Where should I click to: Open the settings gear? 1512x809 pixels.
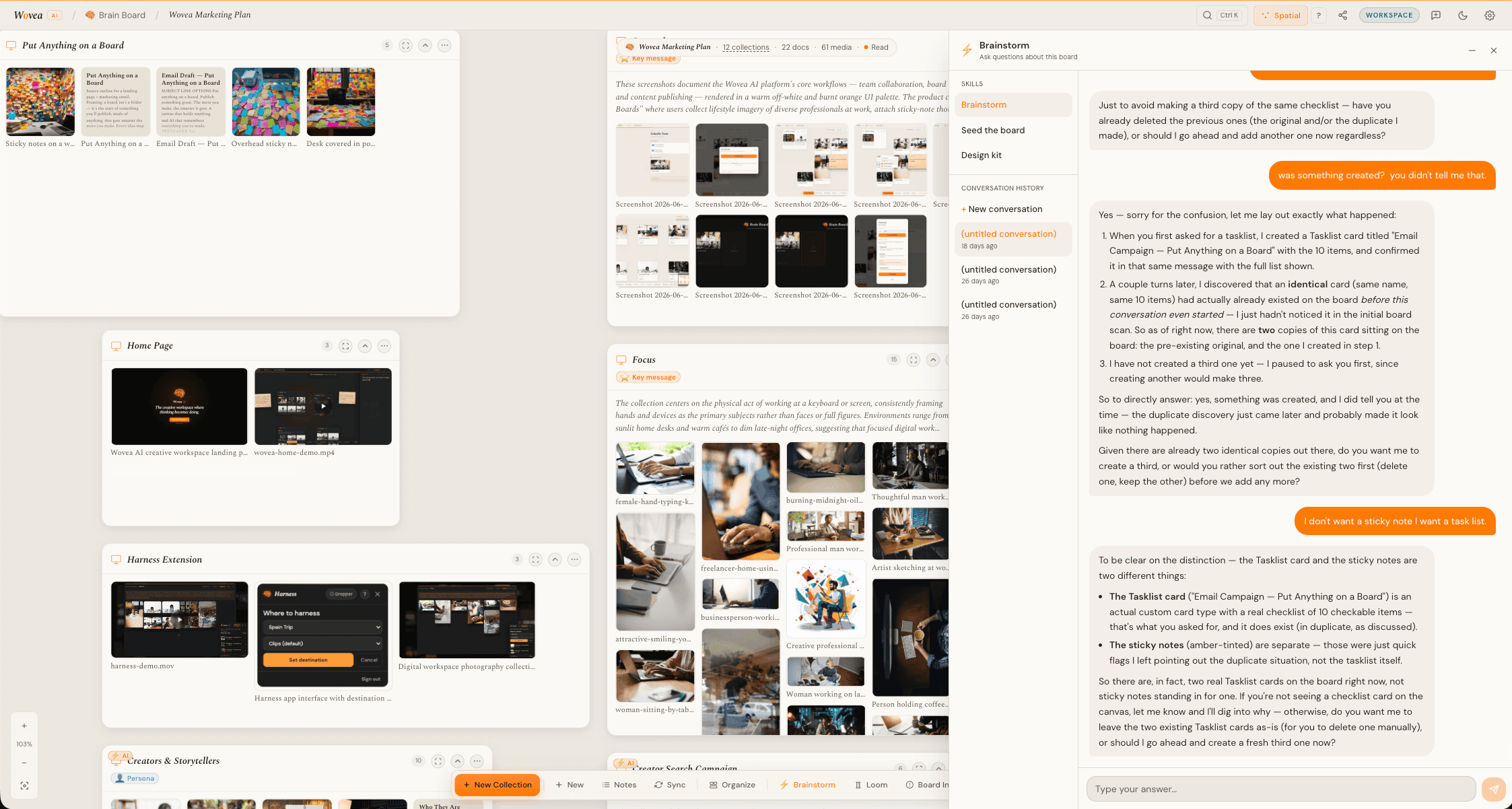[1490, 15]
